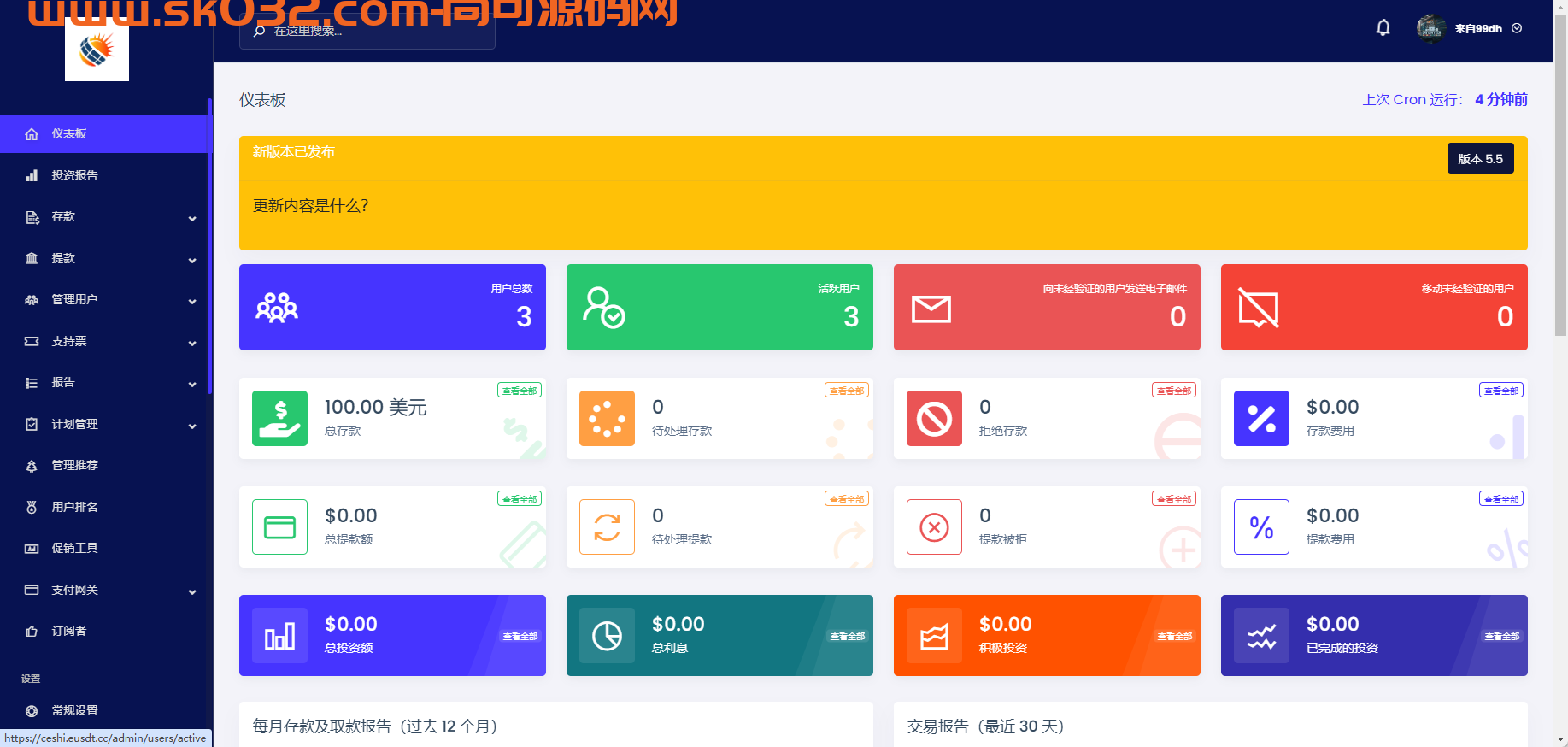Click the search magnifier icon

[x=259, y=31]
